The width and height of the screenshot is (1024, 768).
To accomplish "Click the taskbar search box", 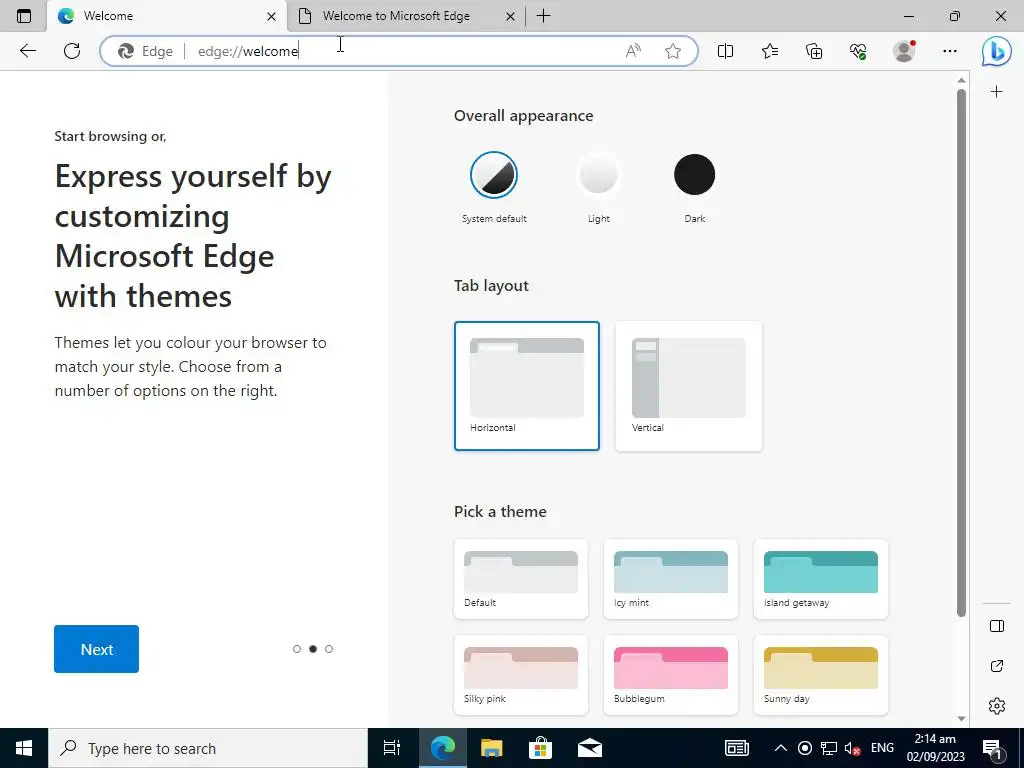I will click(208, 748).
